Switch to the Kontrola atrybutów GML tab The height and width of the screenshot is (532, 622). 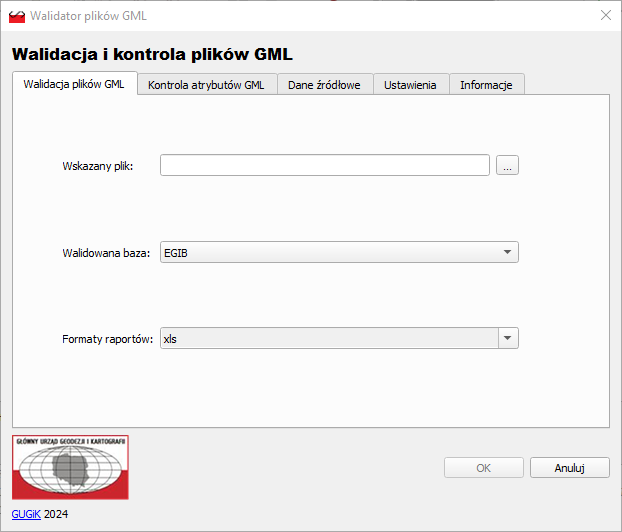[x=206, y=85]
